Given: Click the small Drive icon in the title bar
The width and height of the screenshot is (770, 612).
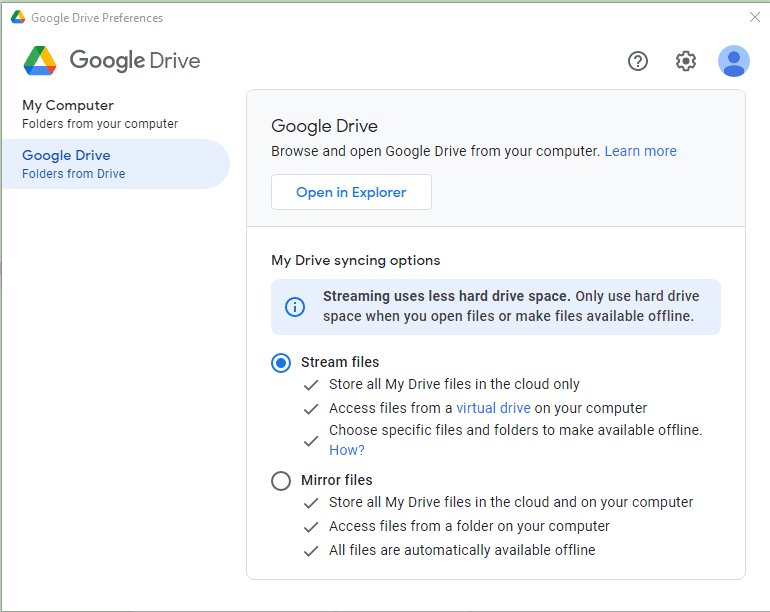Looking at the screenshot, I should [18, 18].
